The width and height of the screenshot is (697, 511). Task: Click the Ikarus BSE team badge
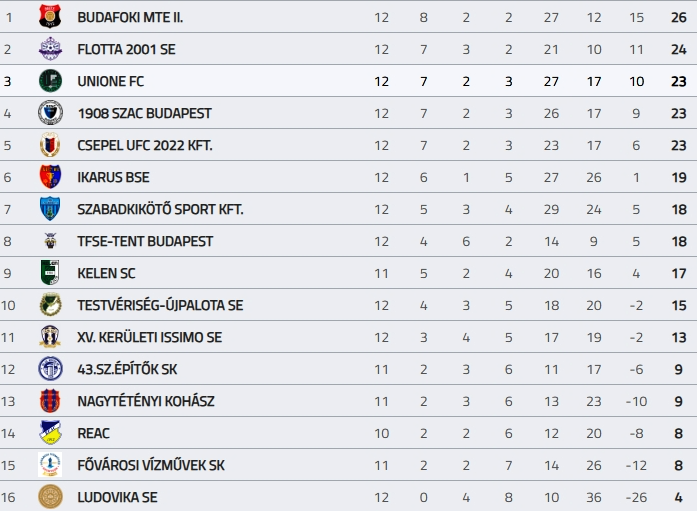pyautogui.click(x=50, y=177)
